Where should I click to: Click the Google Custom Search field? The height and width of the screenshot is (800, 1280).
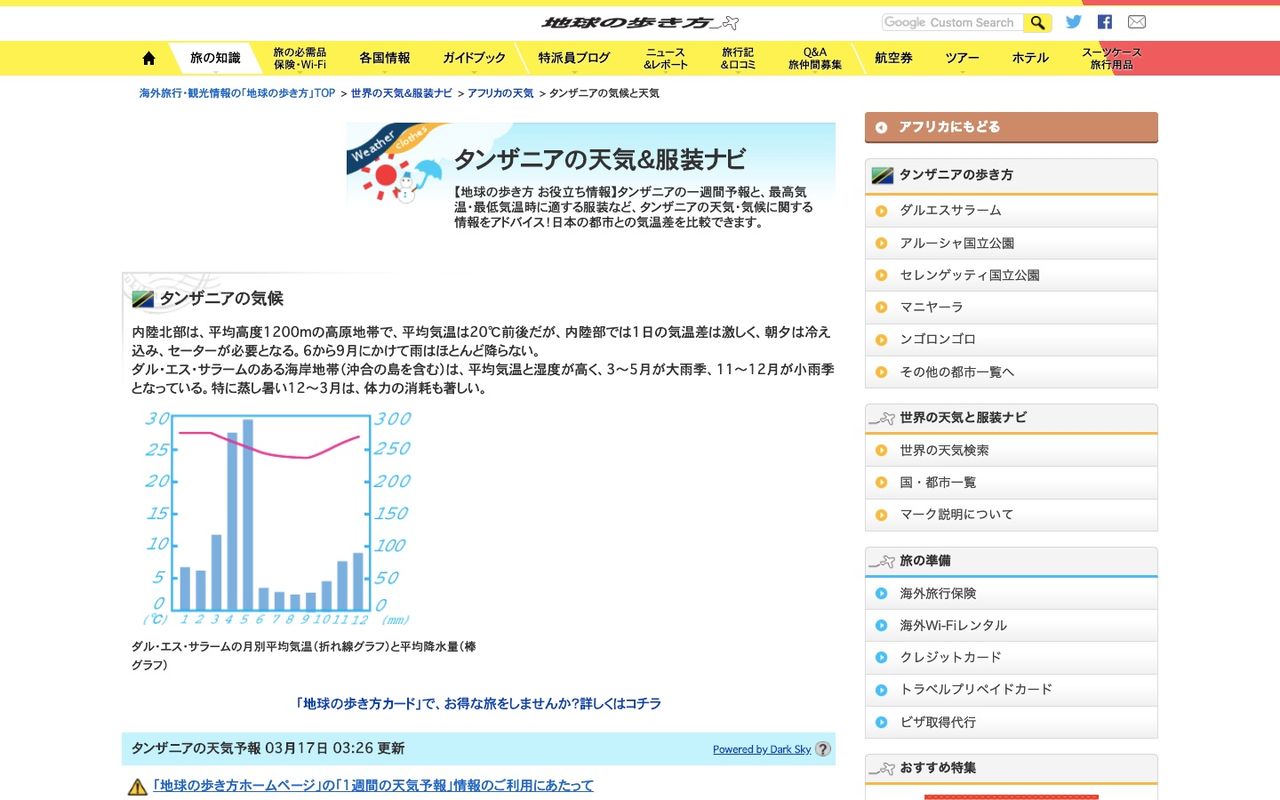click(x=953, y=22)
